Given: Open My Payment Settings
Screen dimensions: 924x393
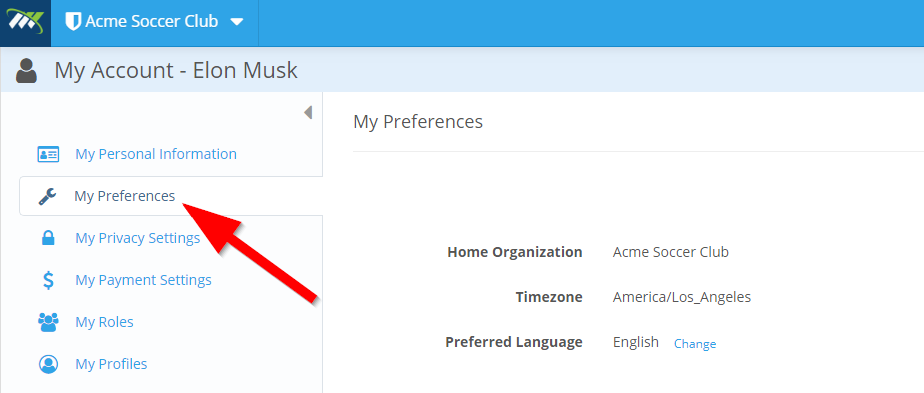Looking at the screenshot, I should click(143, 280).
